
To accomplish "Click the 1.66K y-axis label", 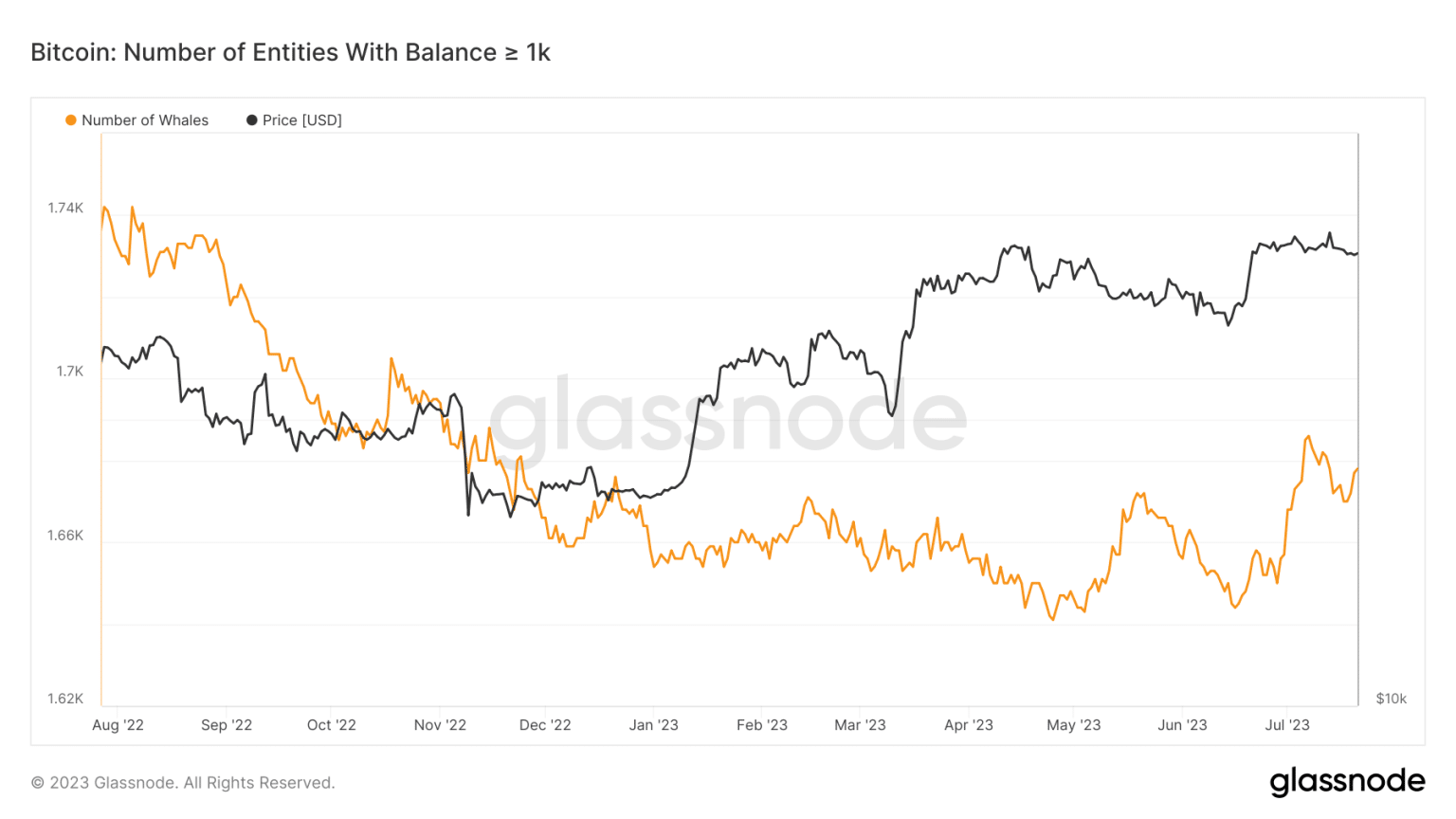I will (65, 536).
